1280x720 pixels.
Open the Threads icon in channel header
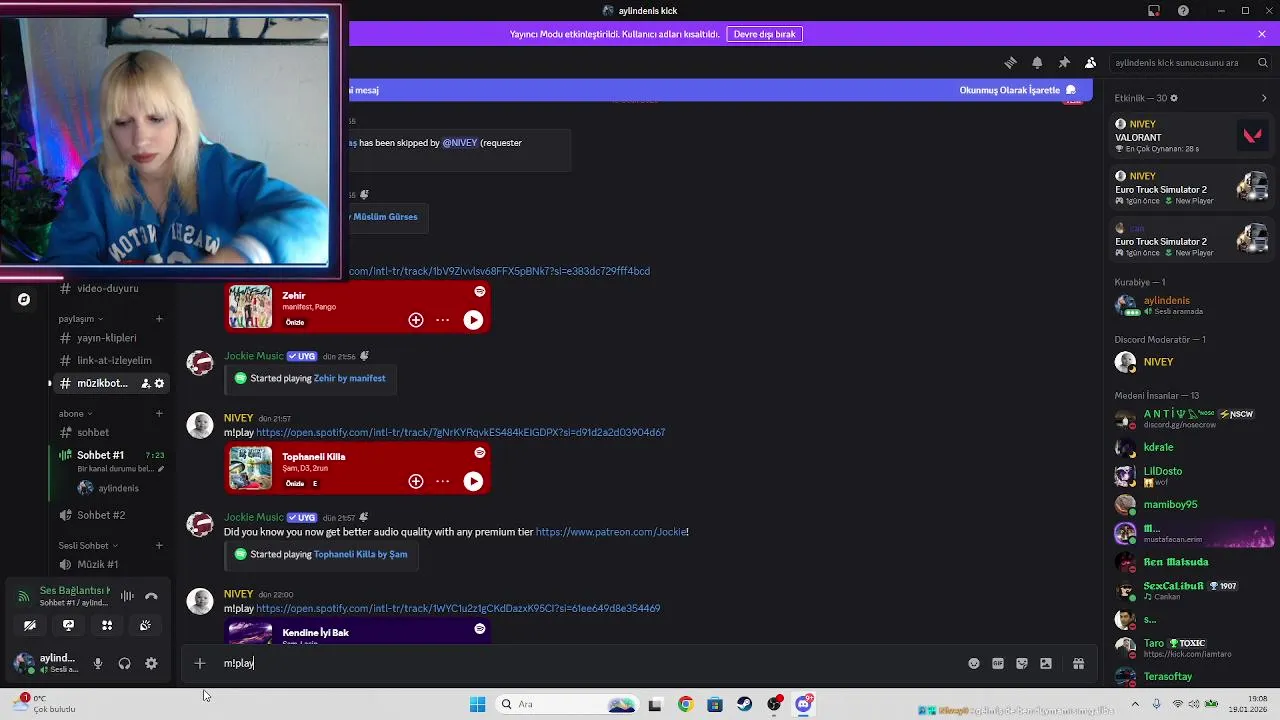(1010, 62)
